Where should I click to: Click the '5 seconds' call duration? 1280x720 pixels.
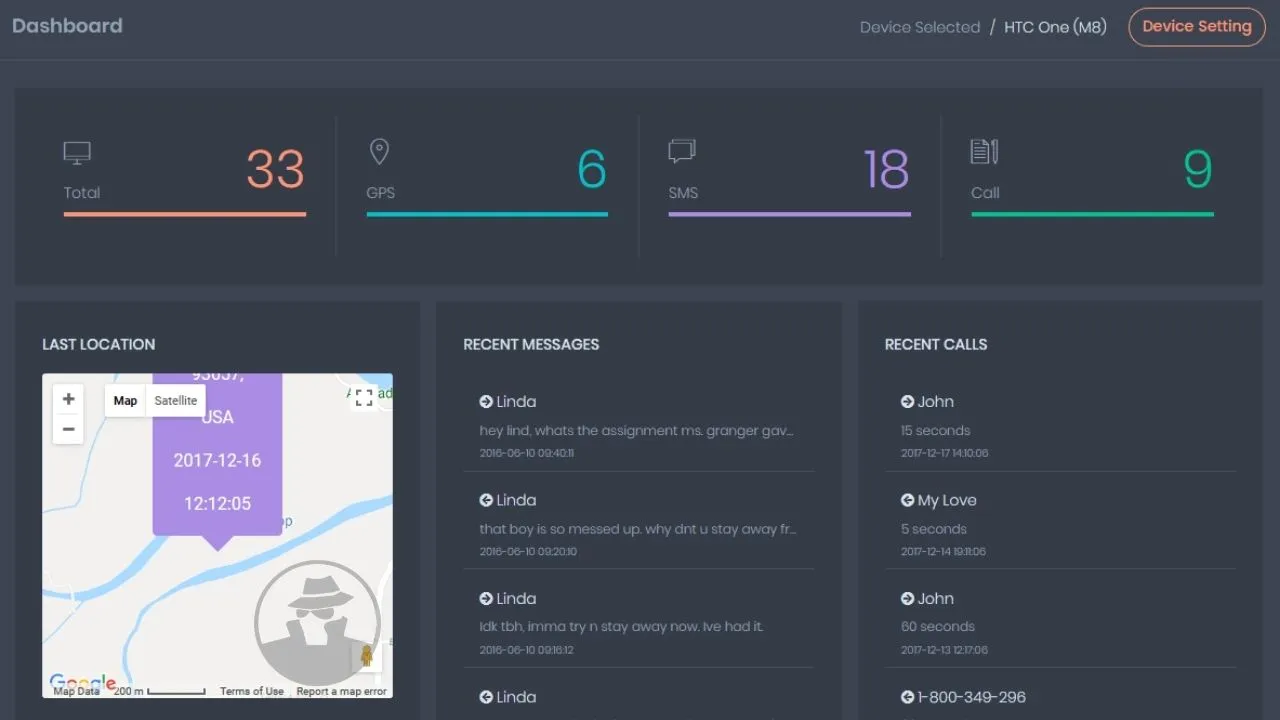(x=933, y=529)
